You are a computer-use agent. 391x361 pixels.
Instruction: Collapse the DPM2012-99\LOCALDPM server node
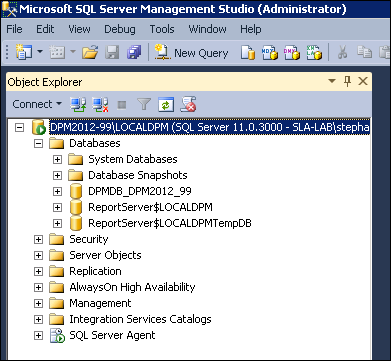tap(20, 127)
